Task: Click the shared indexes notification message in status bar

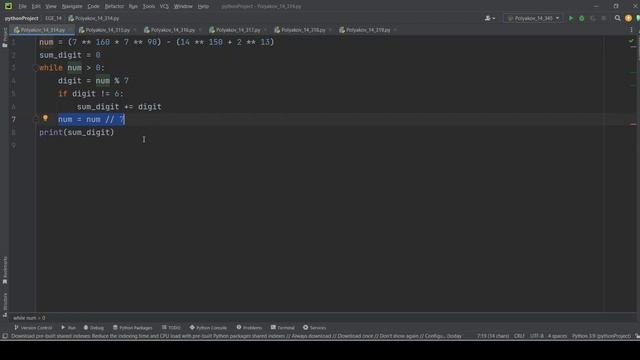Action: 236,336
